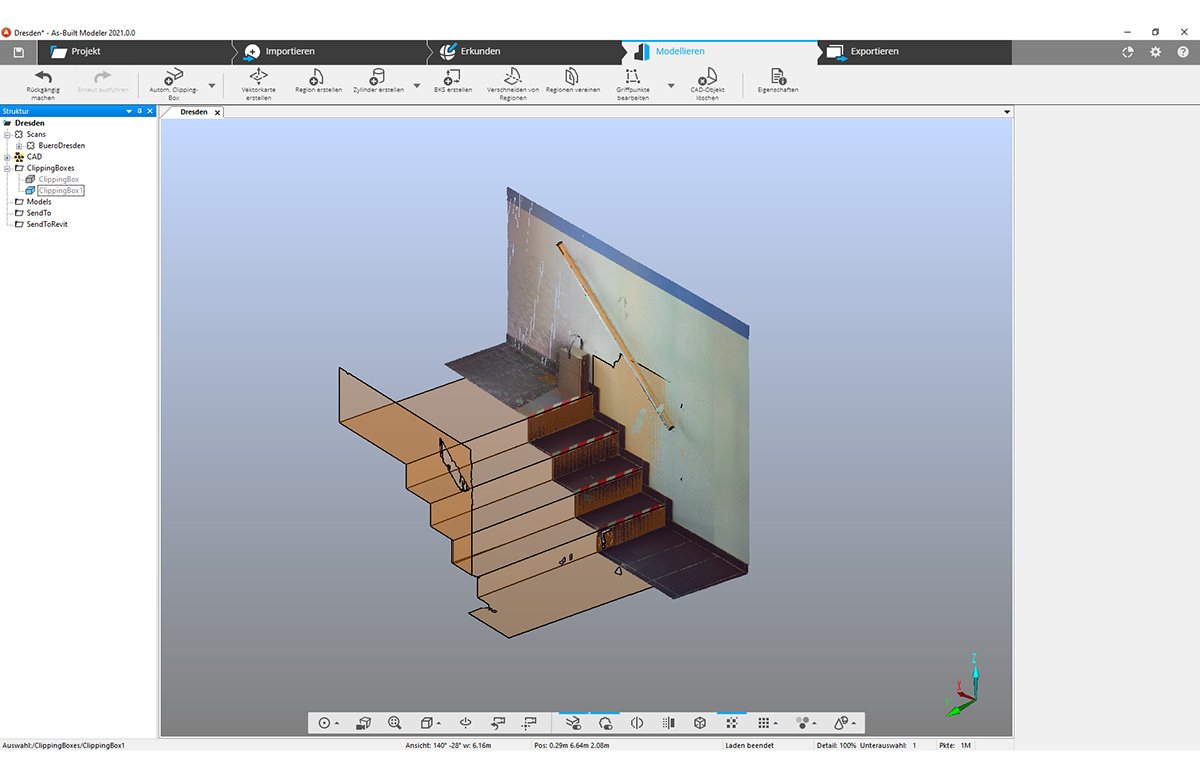Image resolution: width=1200 pixels, height=776 pixels.
Task: Open the Eigenschaften panel
Action: click(777, 80)
